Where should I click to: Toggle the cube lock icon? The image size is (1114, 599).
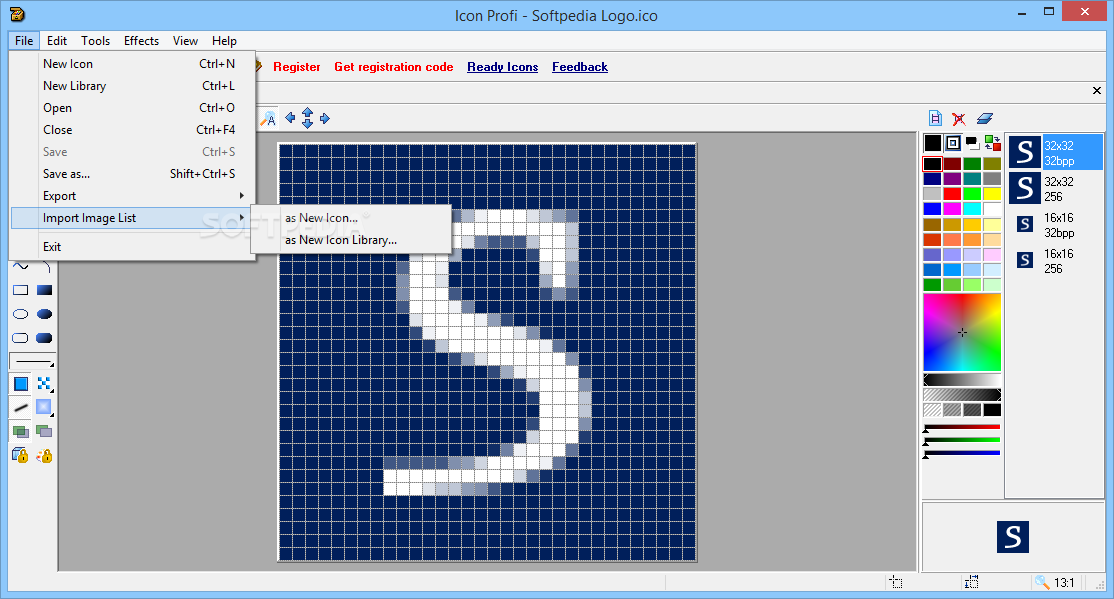pos(21,455)
